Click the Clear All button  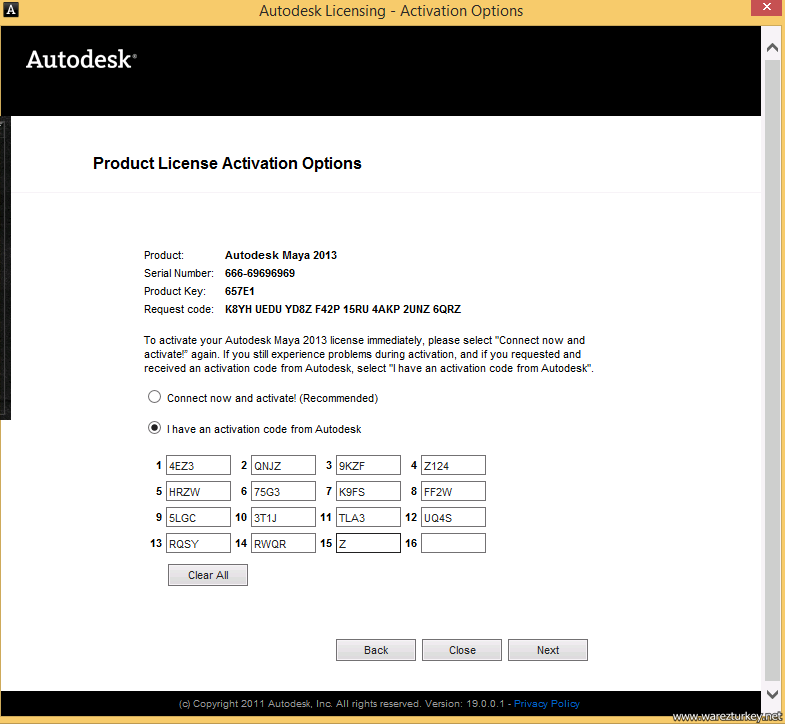pyautogui.click(x=208, y=575)
